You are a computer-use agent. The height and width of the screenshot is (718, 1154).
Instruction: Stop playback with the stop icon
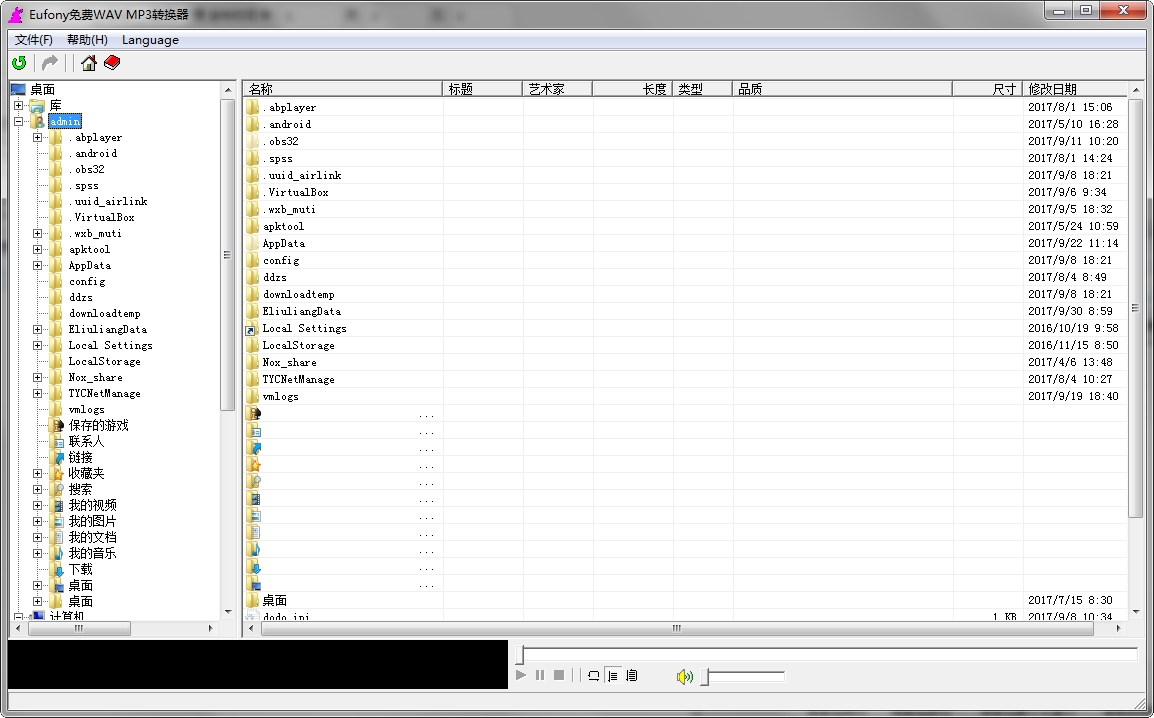[561, 675]
